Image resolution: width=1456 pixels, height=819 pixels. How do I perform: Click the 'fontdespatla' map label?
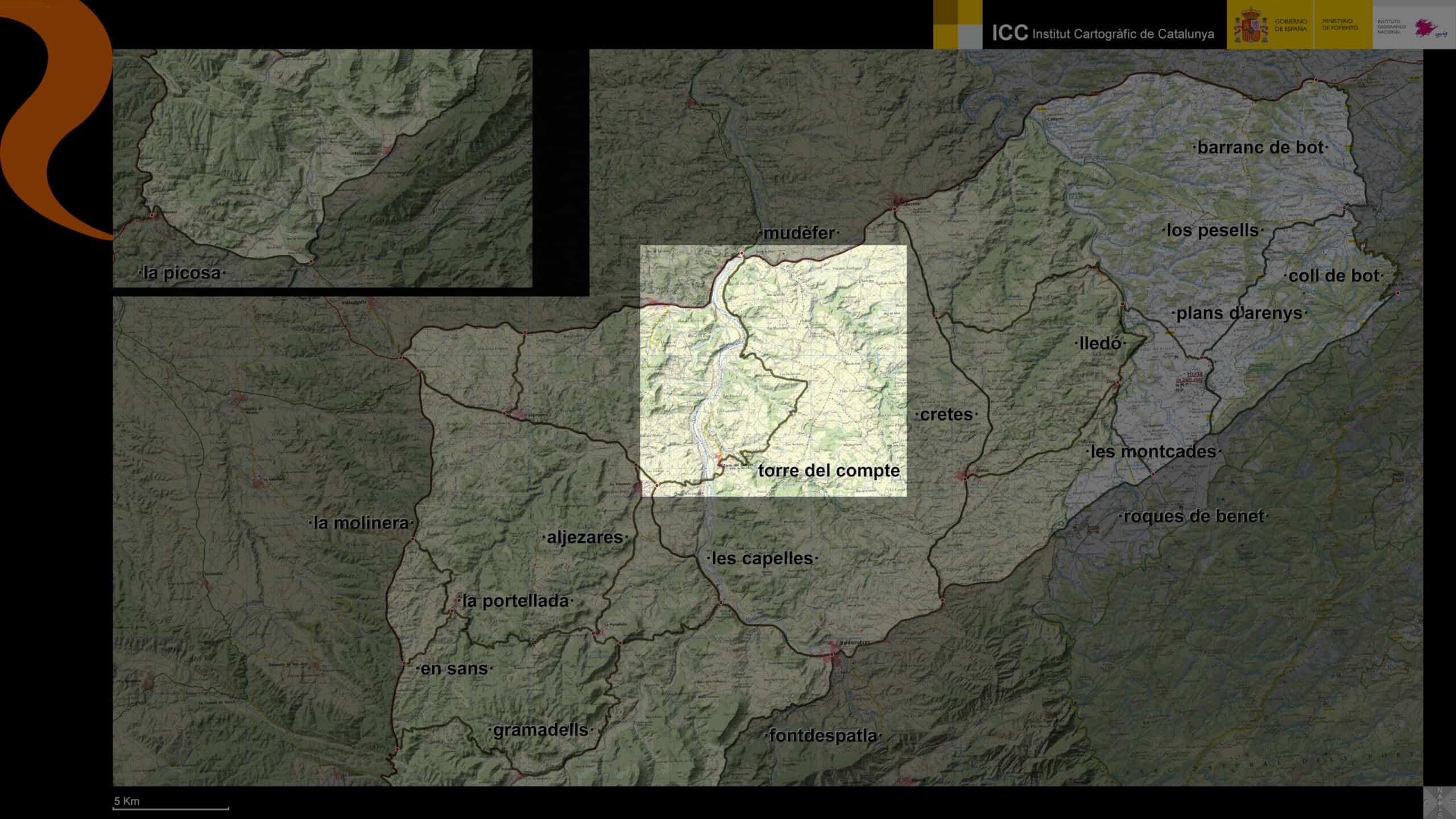[822, 736]
